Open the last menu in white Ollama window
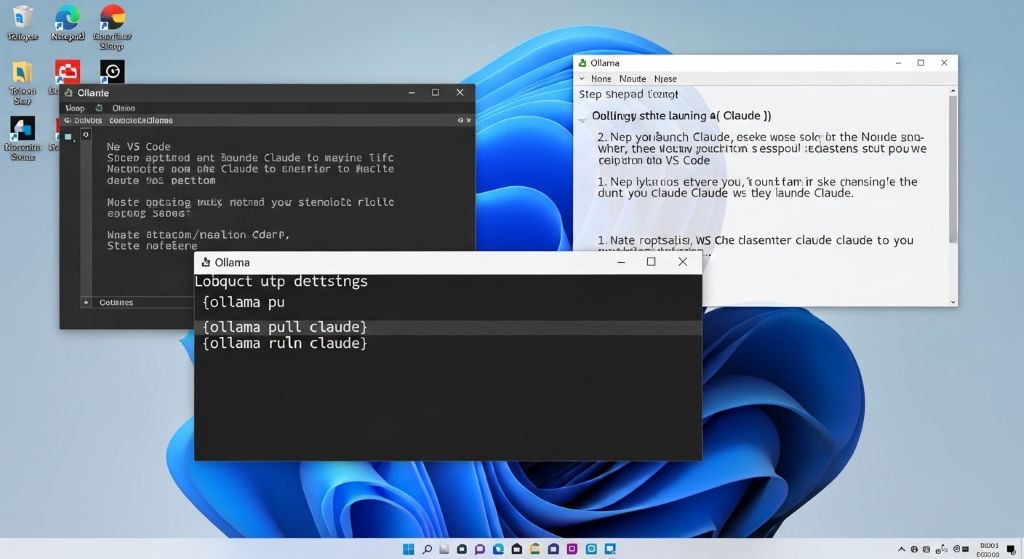Screen dimensions: 1024x559 pyautogui.click(x=665, y=78)
